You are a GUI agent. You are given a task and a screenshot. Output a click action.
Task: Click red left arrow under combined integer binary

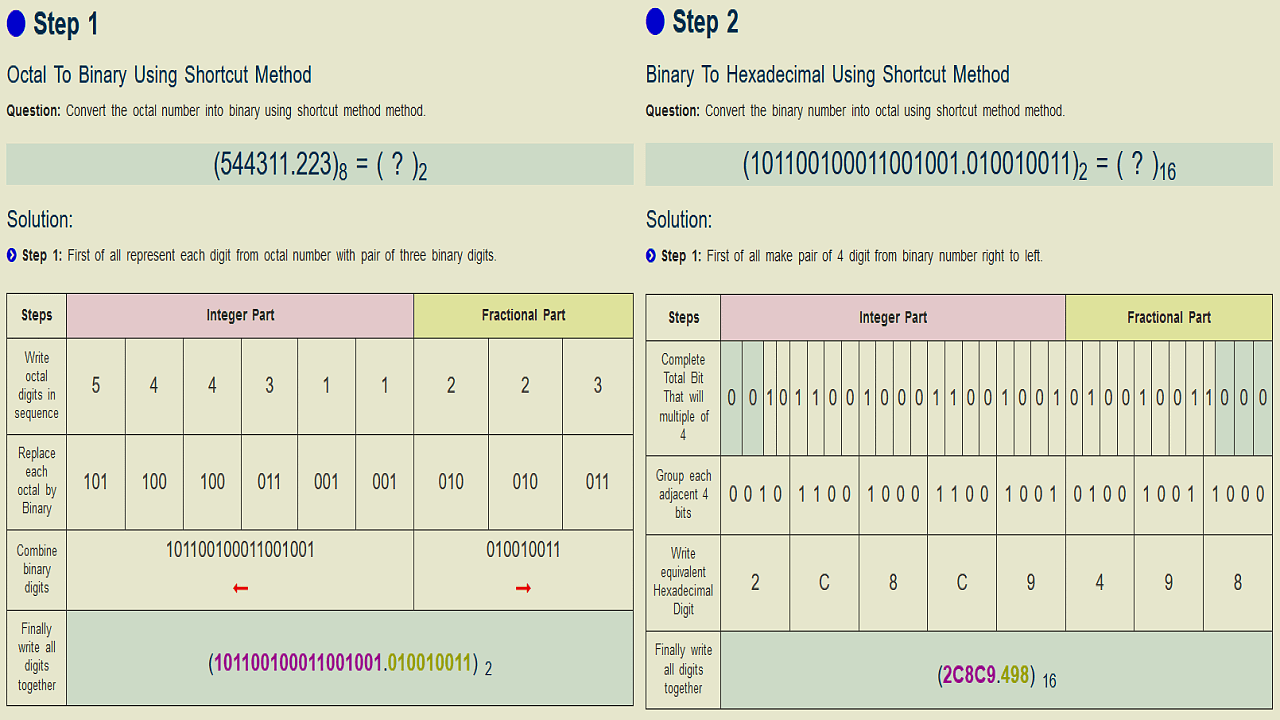pyautogui.click(x=240, y=589)
